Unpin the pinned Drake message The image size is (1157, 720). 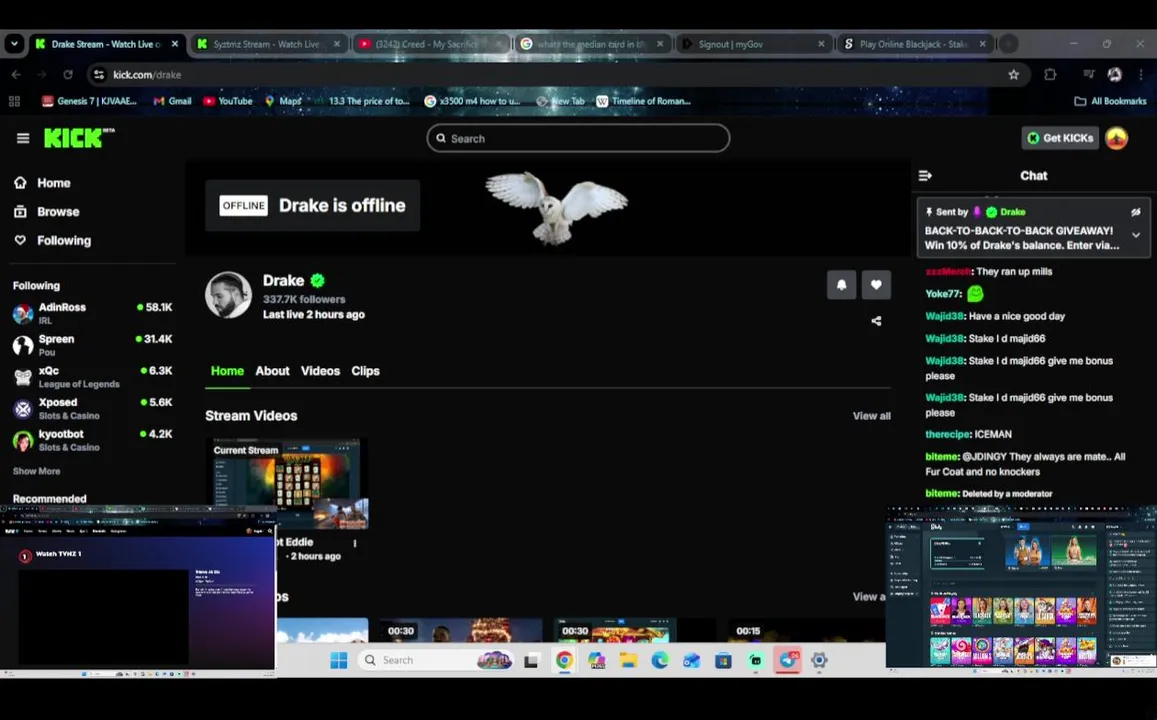coord(1136,212)
